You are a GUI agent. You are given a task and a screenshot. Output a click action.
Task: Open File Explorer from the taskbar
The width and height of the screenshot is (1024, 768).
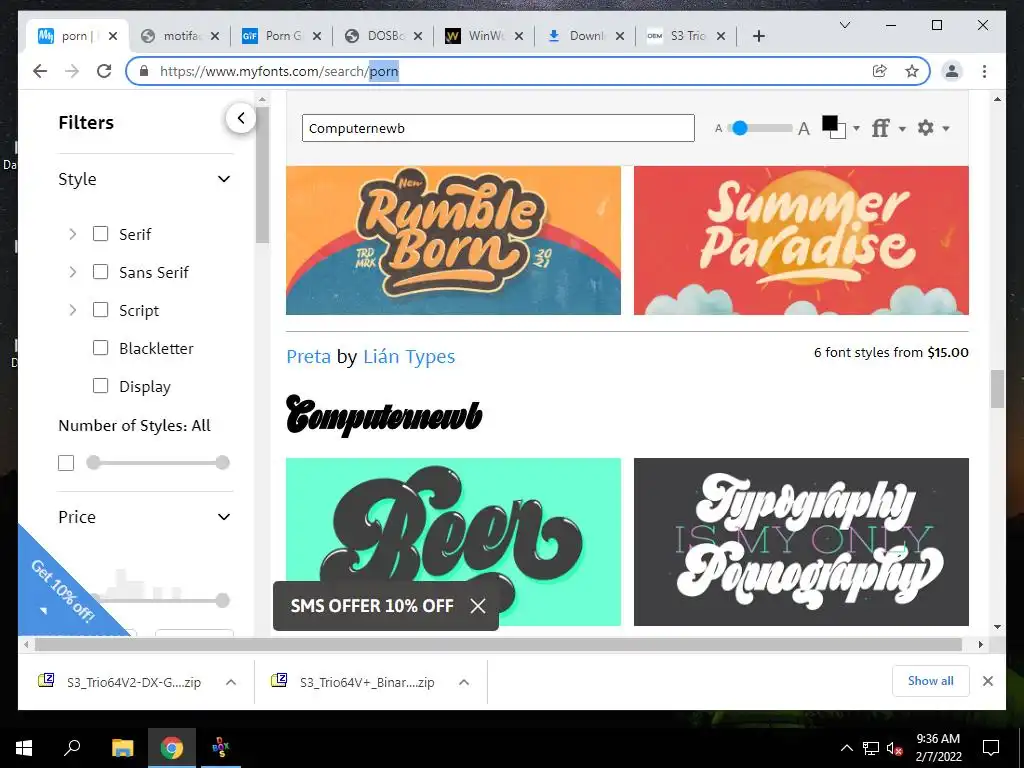pyautogui.click(x=122, y=748)
